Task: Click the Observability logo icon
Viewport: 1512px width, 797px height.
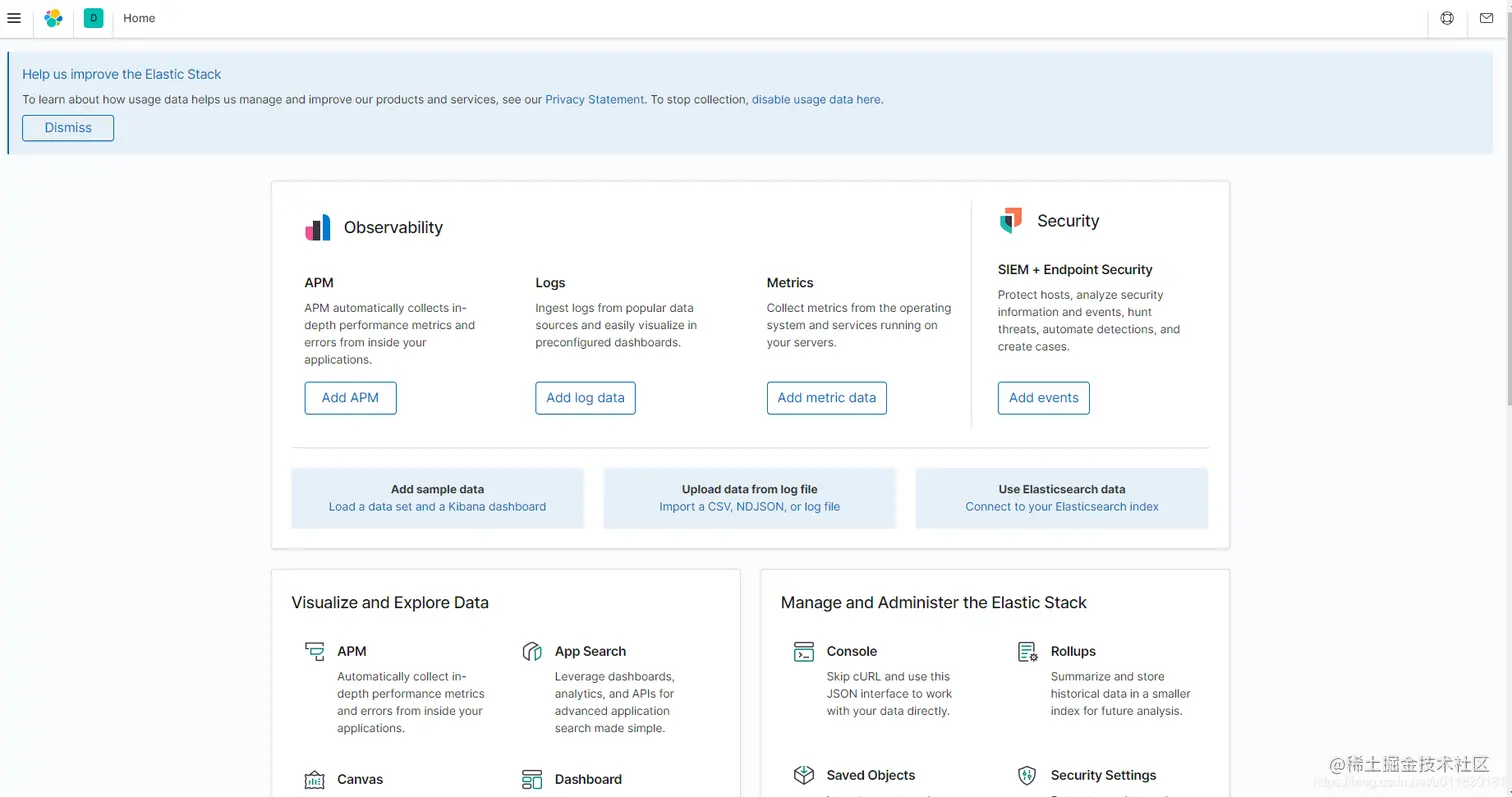Action: [317, 228]
